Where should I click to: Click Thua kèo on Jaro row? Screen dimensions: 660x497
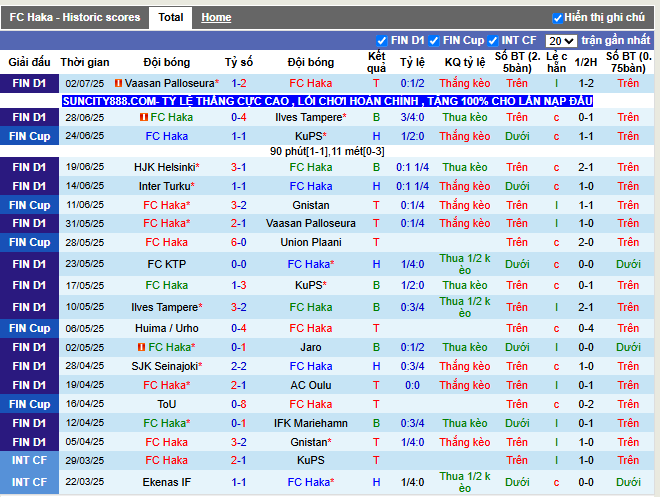point(465,347)
